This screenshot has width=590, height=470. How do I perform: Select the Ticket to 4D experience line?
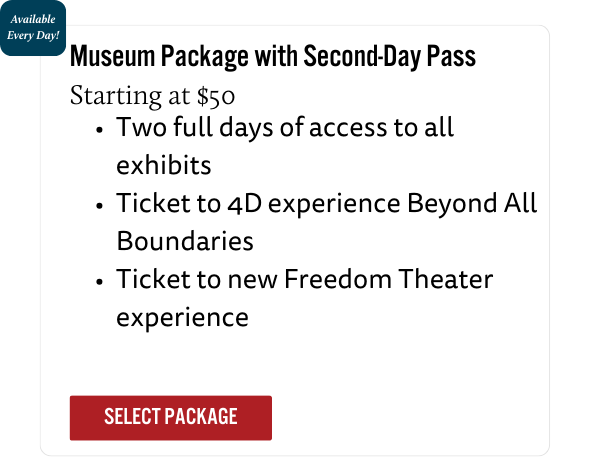click(327, 204)
